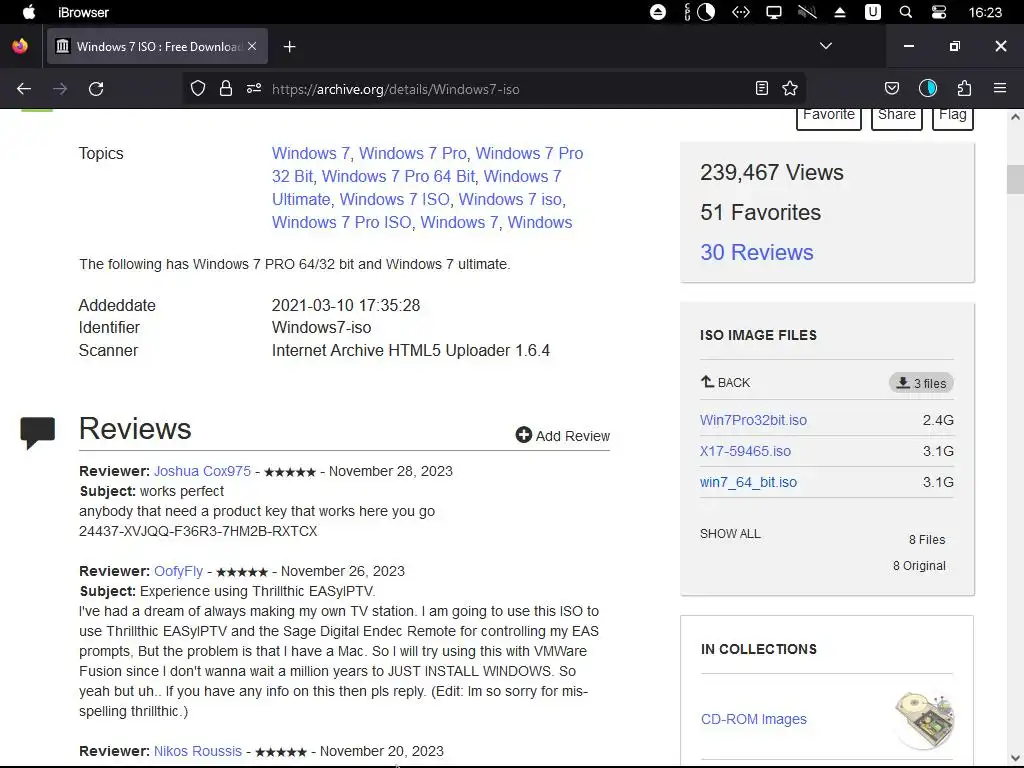
Task: Click Add Review
Action: (x=563, y=436)
